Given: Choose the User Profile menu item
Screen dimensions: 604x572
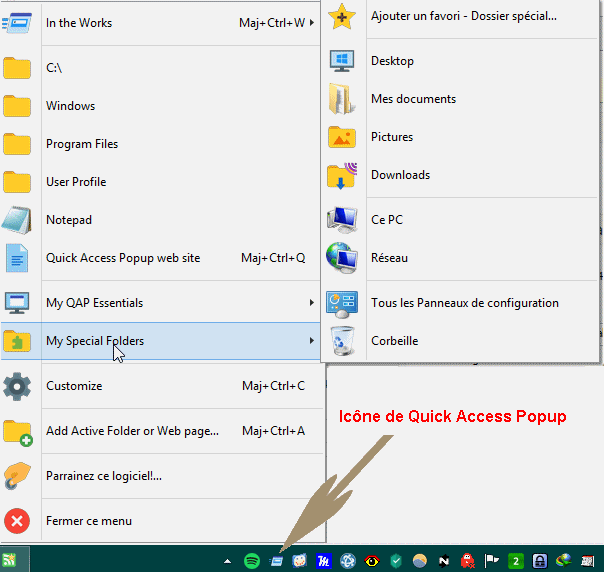Looking at the screenshot, I should coord(160,182).
